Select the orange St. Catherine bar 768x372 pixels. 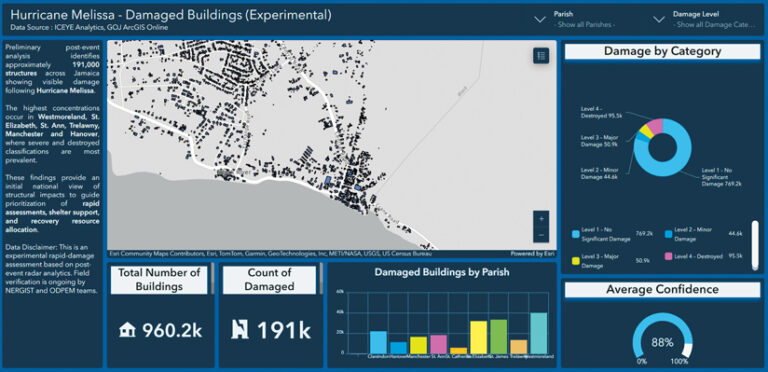[458, 350]
